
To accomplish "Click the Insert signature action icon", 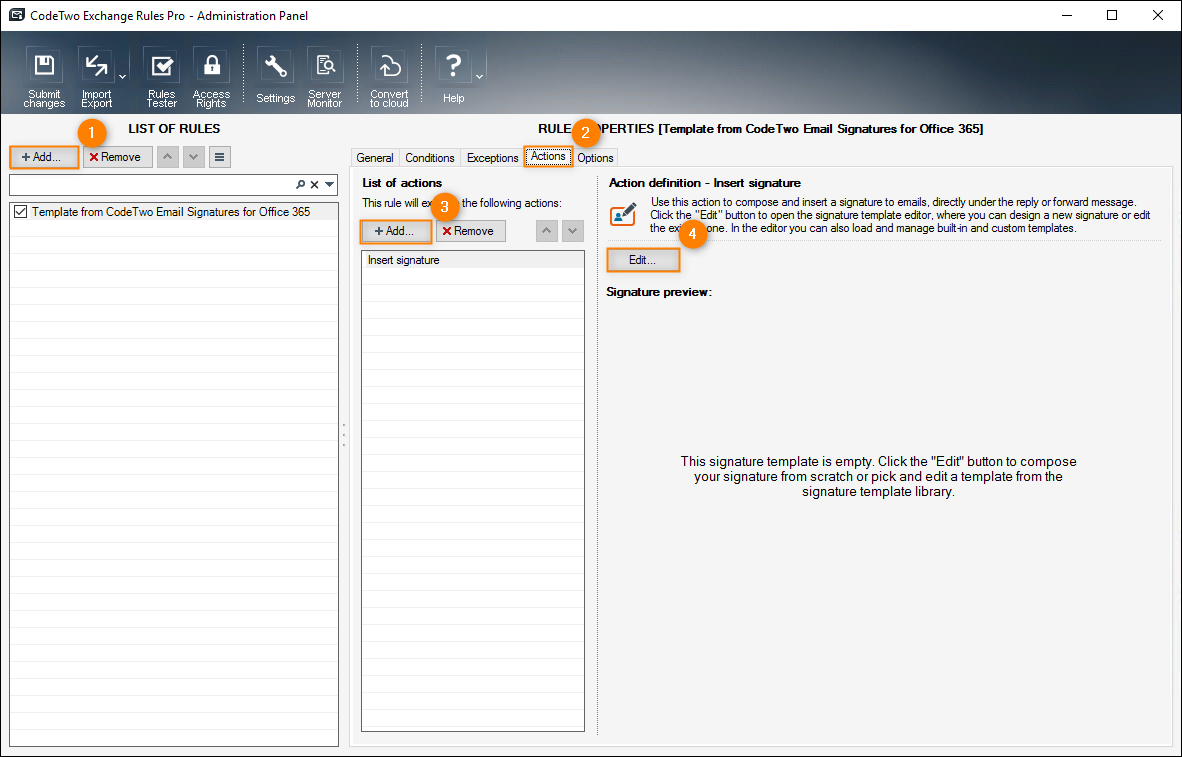I will 623,214.
